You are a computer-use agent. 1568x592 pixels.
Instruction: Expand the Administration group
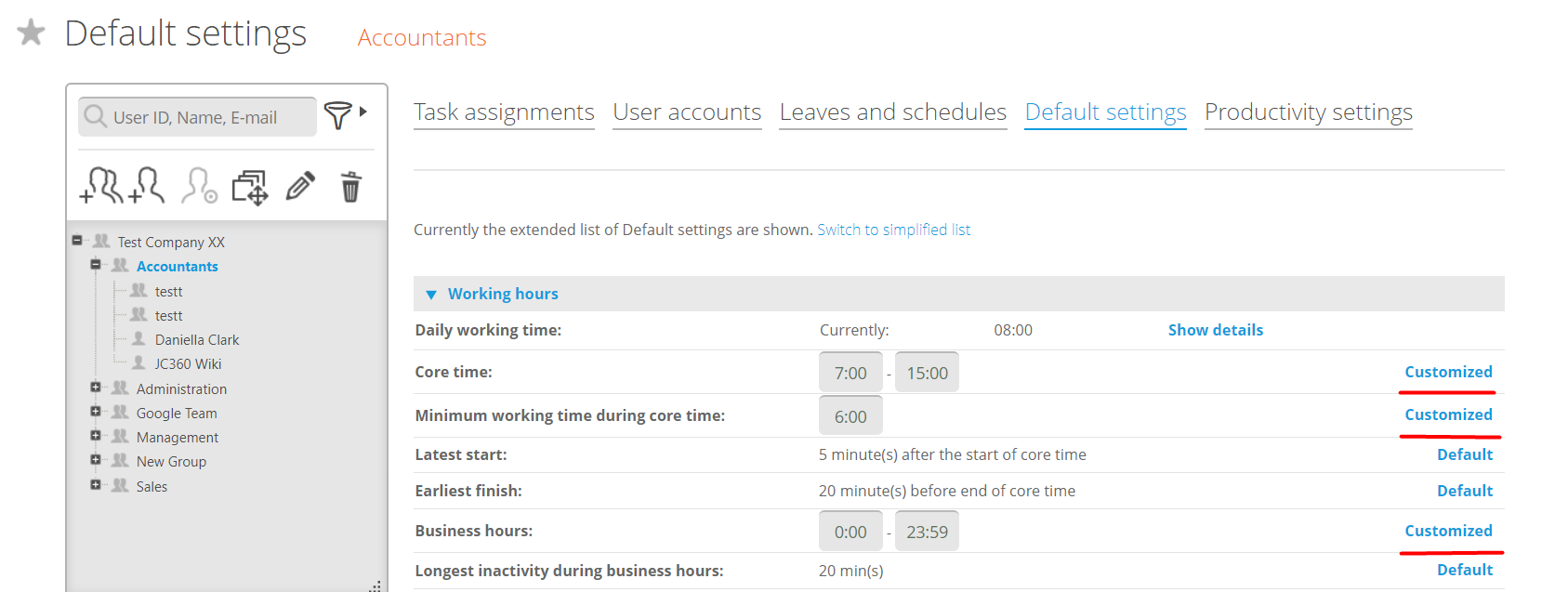tap(95, 388)
